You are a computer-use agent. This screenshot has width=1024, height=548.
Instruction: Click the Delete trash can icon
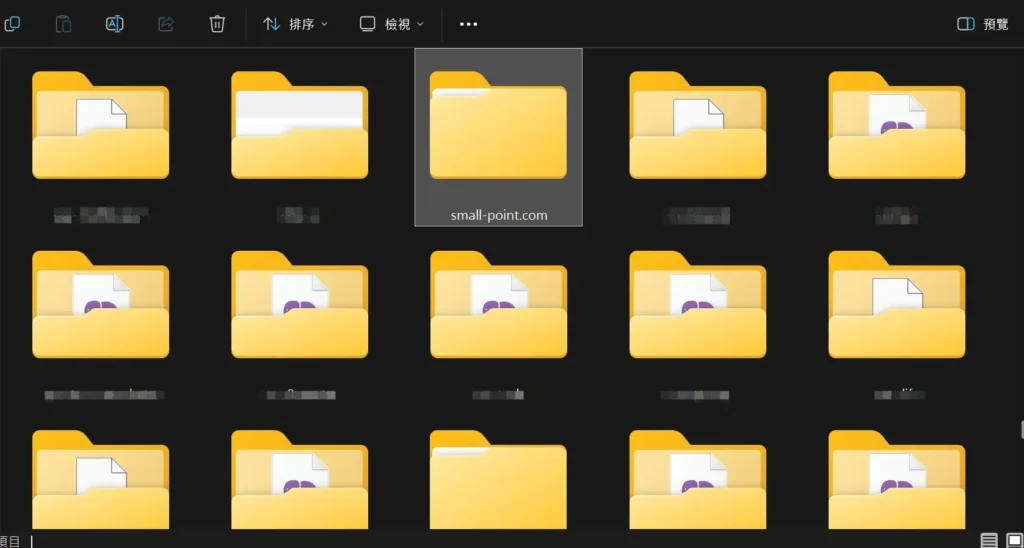pos(217,24)
